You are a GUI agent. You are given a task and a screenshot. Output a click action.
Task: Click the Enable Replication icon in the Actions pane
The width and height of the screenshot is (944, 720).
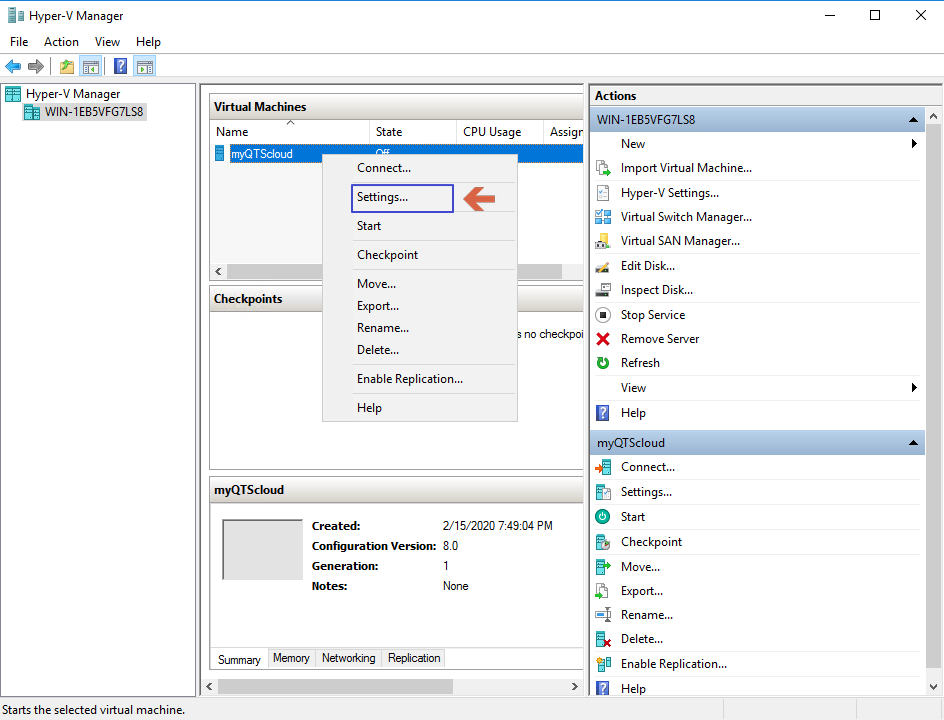603,664
